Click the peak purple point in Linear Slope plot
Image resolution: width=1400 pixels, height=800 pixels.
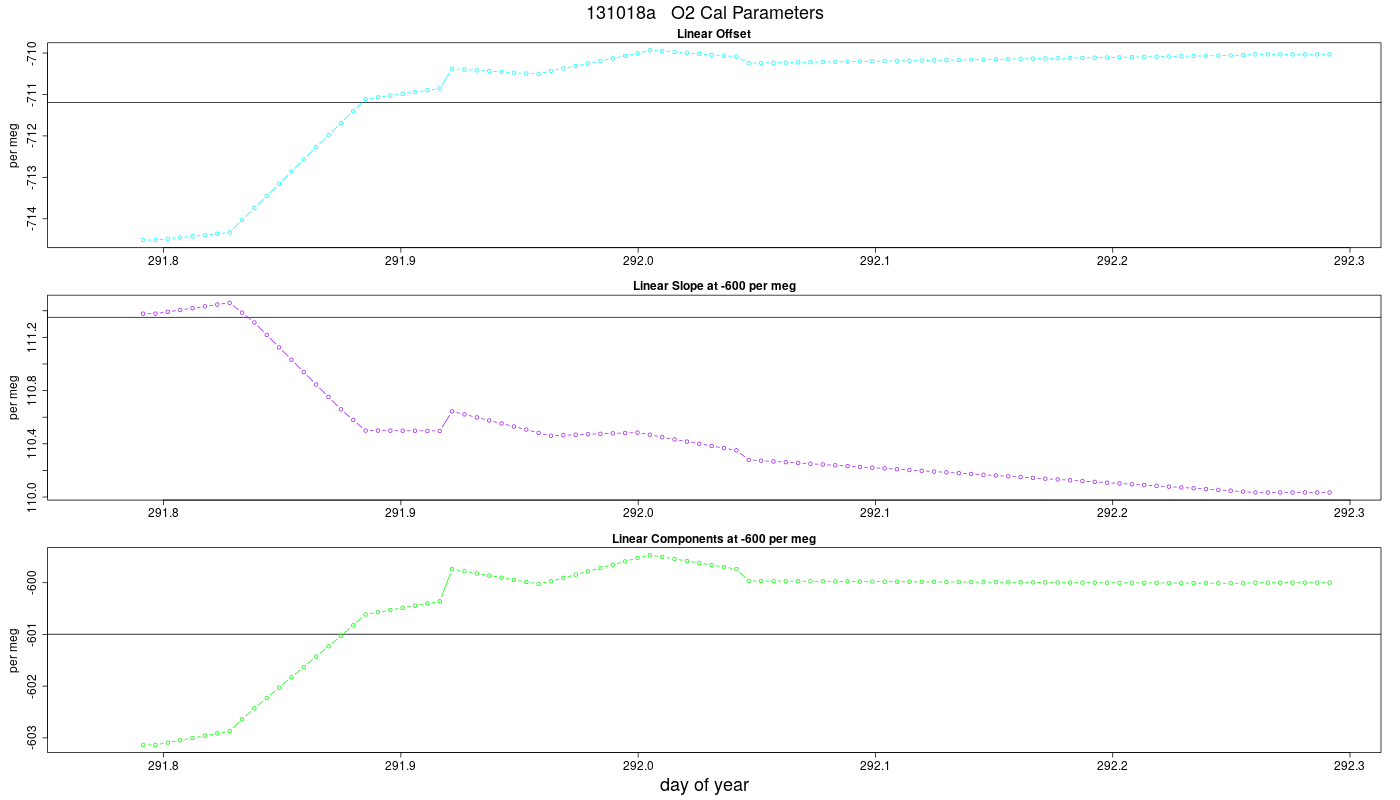[230, 302]
